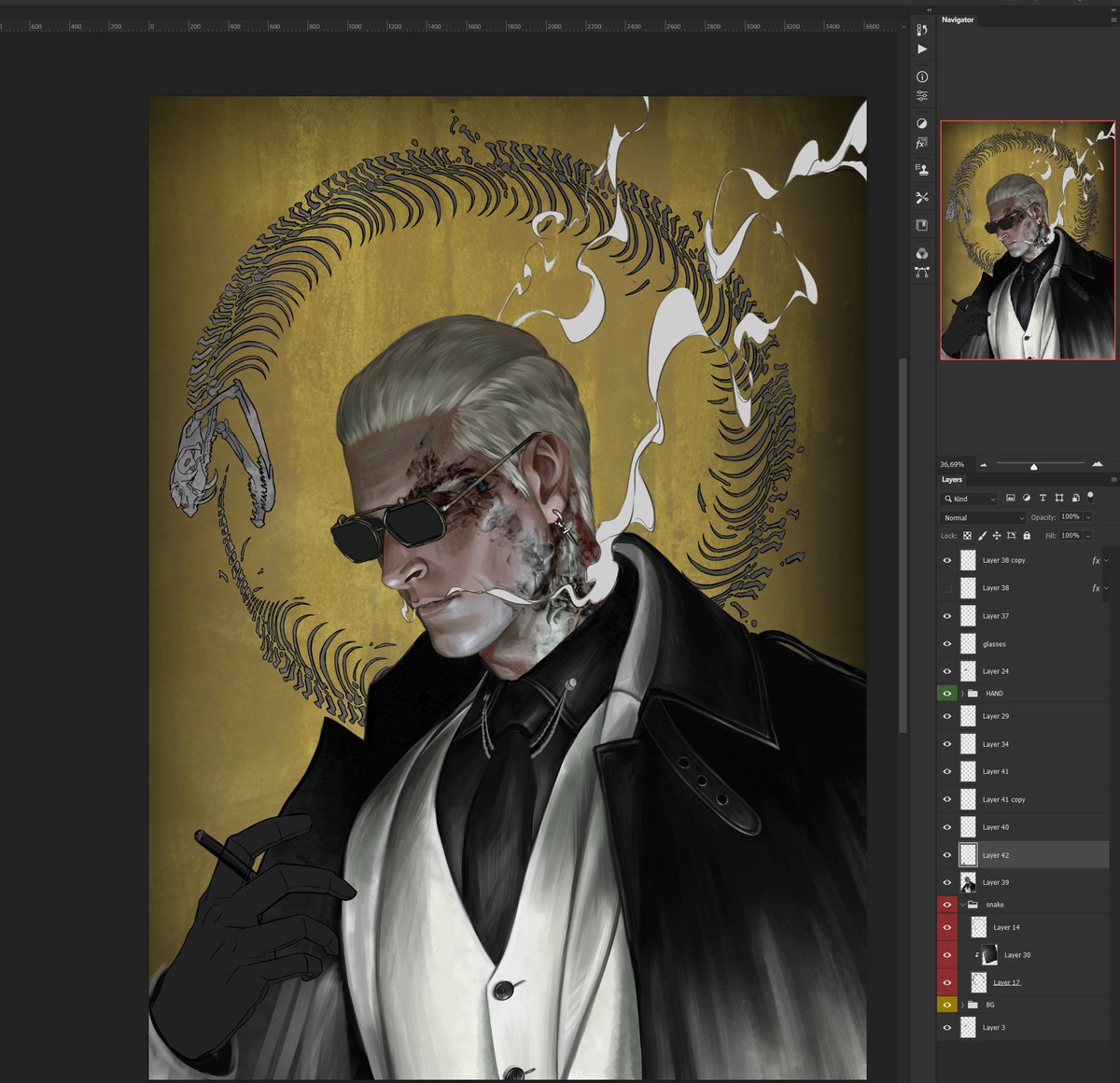Hide the BG group visibility
Screen dimensions: 1120x1083
pos(947,1006)
